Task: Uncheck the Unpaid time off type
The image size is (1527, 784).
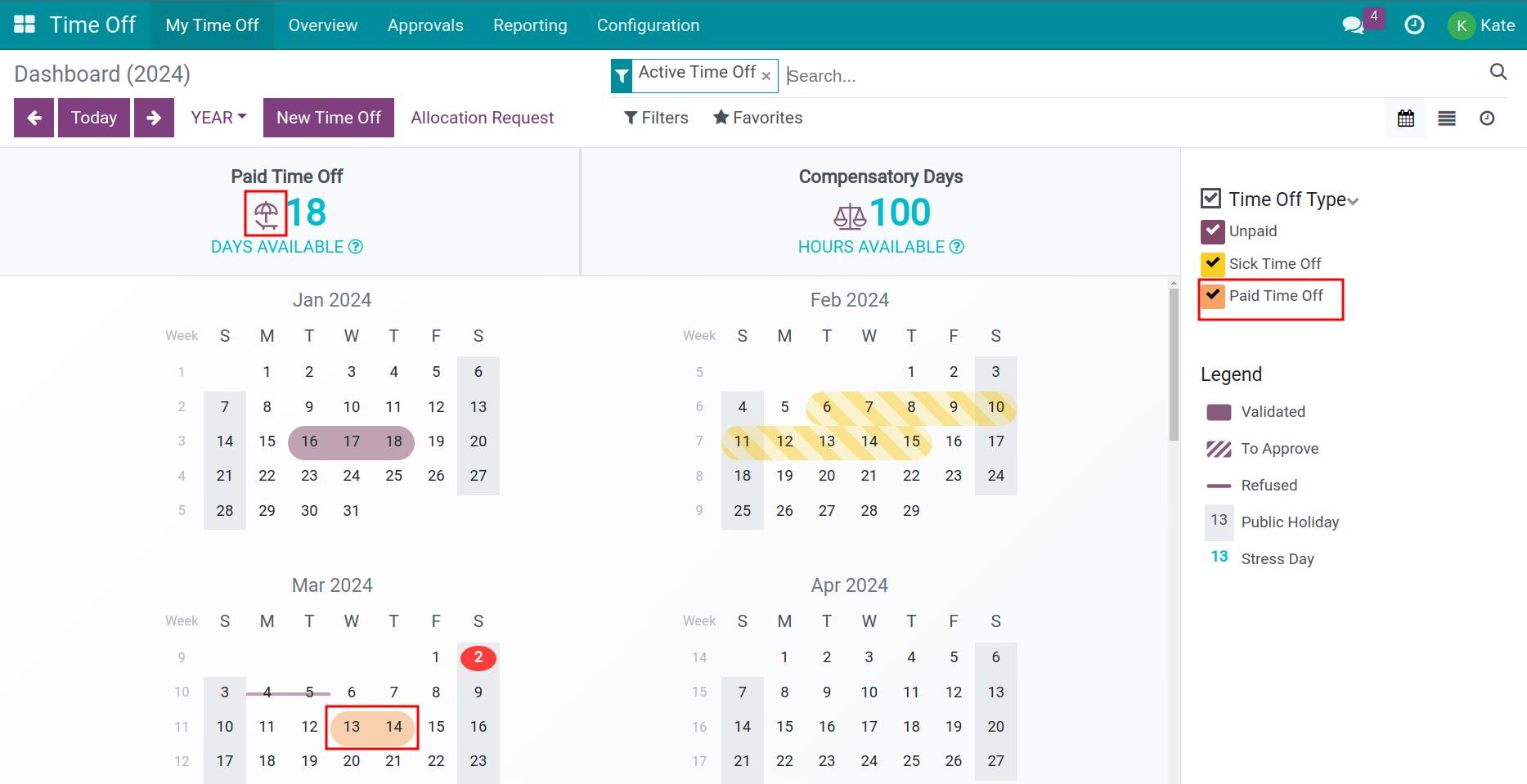Action: click(1212, 231)
